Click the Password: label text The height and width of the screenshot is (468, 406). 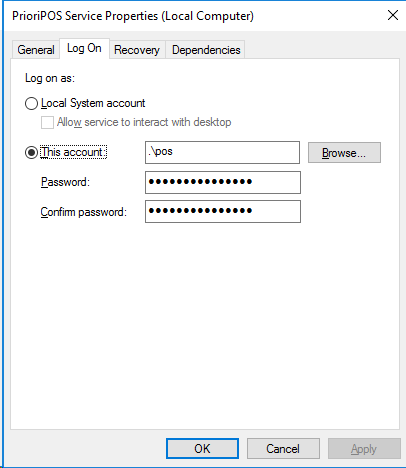(65, 182)
